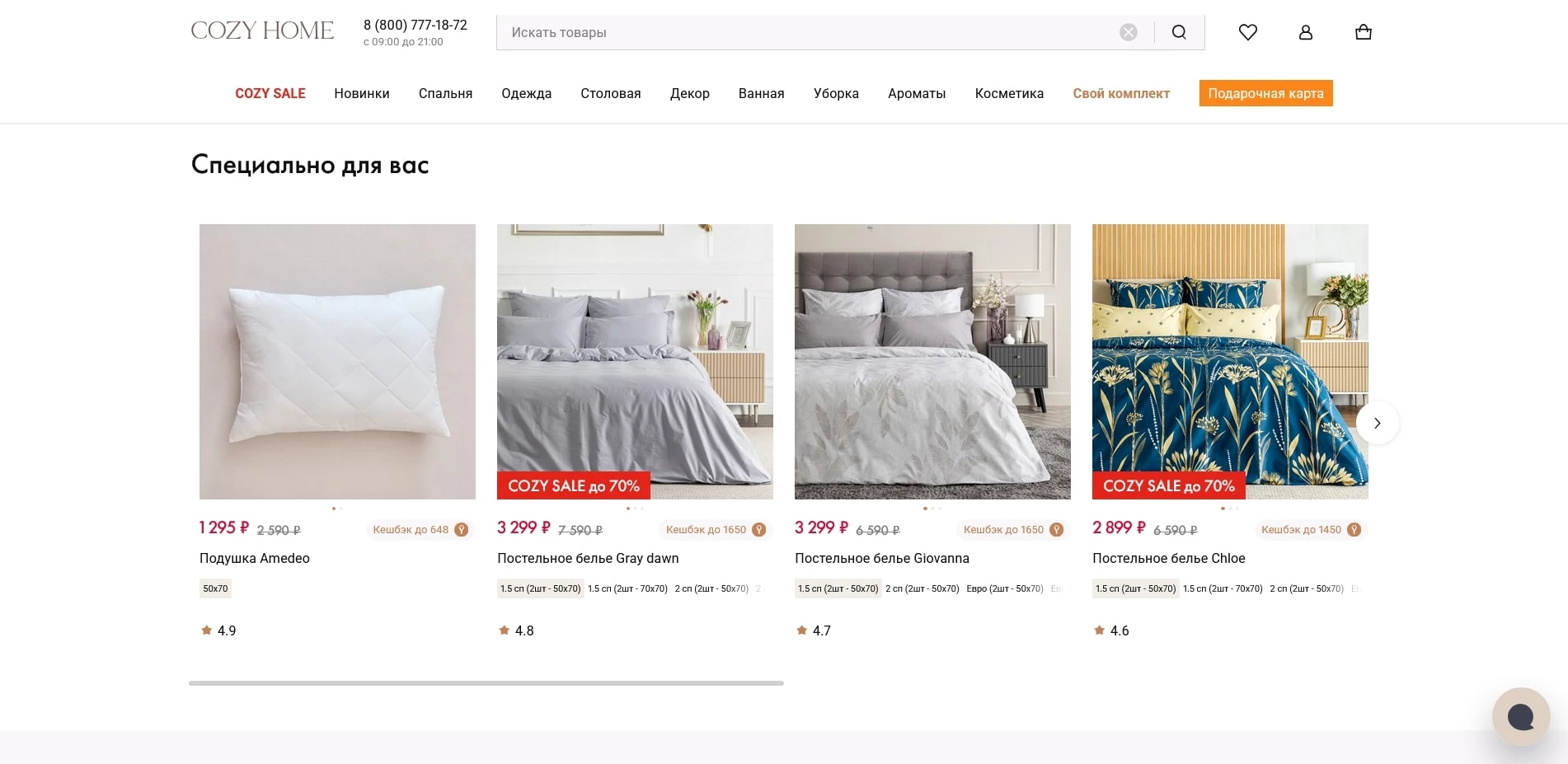Viewport: 1568px width, 764px height.
Task: Open the blue Chloe bedding thumbnail
Action: [1229, 361]
